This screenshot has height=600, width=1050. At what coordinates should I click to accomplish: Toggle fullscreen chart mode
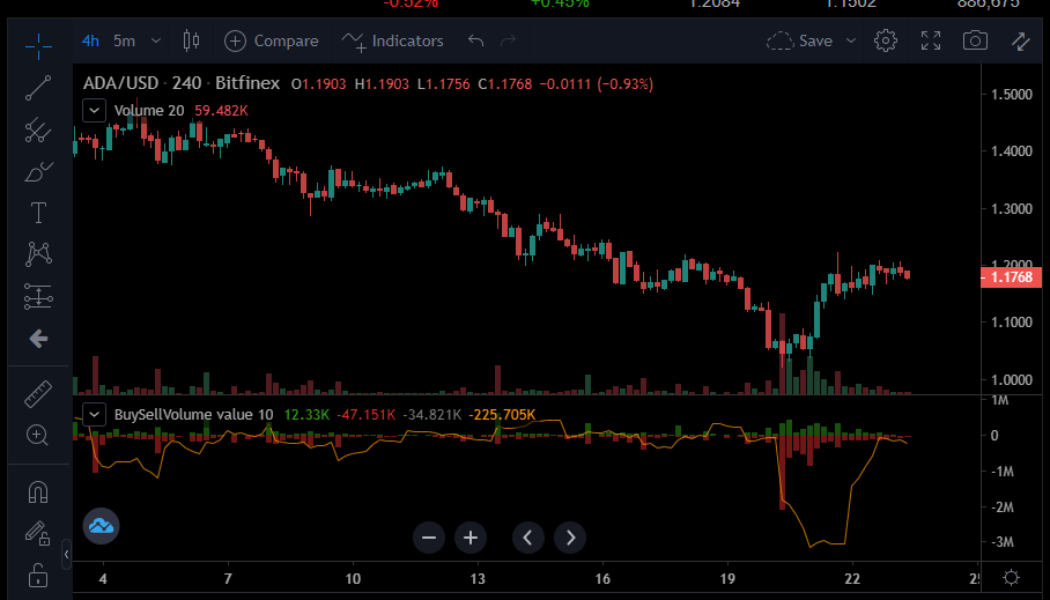(930, 41)
